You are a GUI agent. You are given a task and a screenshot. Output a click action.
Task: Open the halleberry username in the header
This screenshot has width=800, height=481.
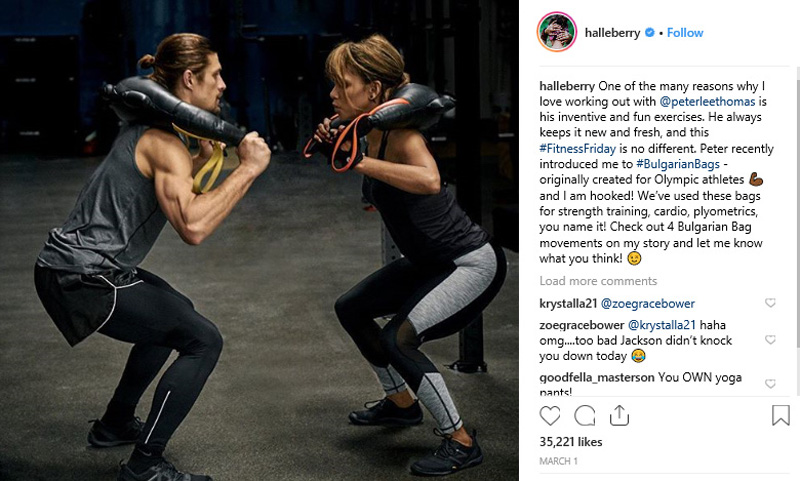tap(612, 33)
